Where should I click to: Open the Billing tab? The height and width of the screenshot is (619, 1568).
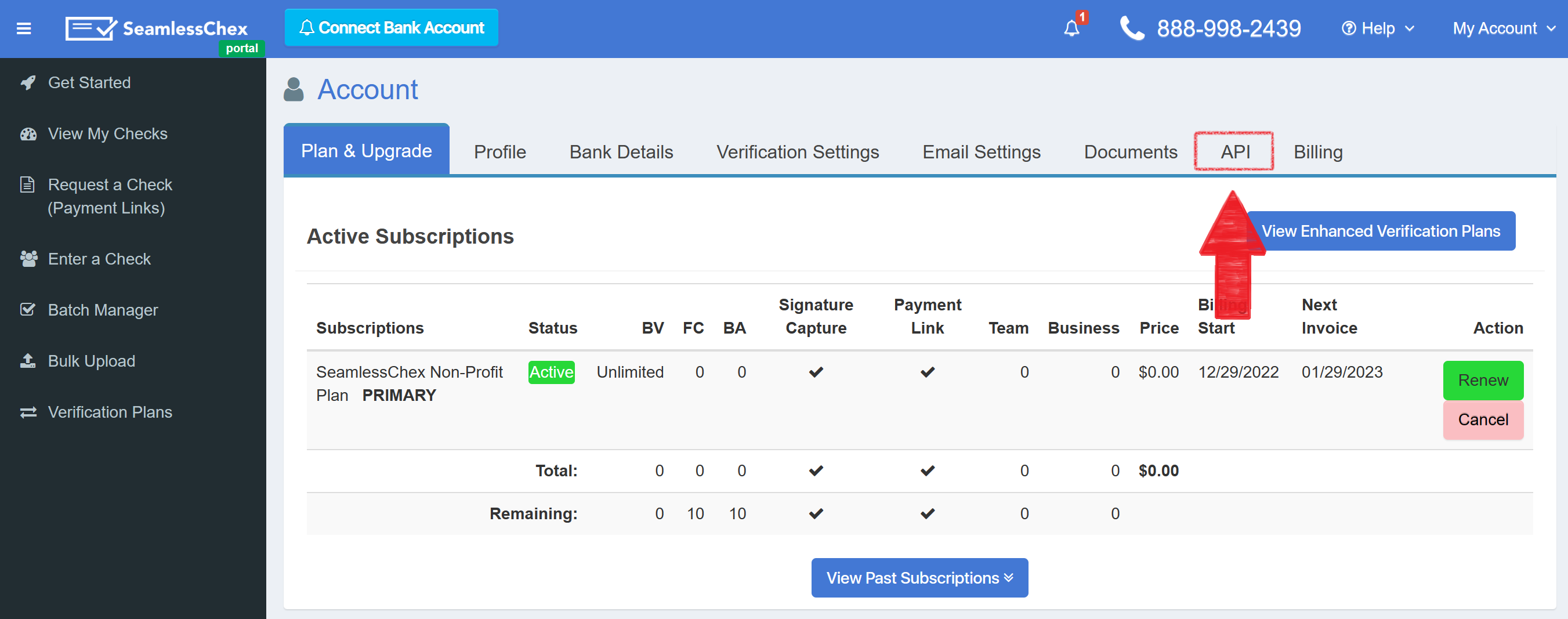coord(1318,152)
